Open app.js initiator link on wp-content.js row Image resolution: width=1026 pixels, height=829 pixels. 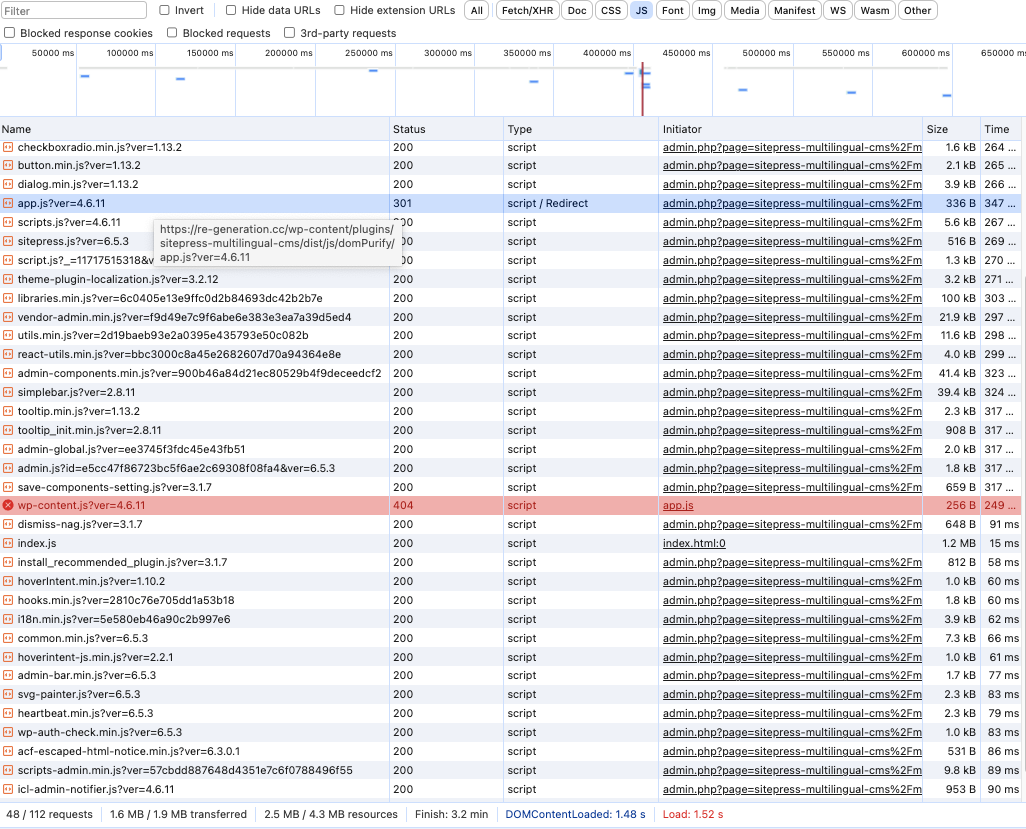point(678,505)
